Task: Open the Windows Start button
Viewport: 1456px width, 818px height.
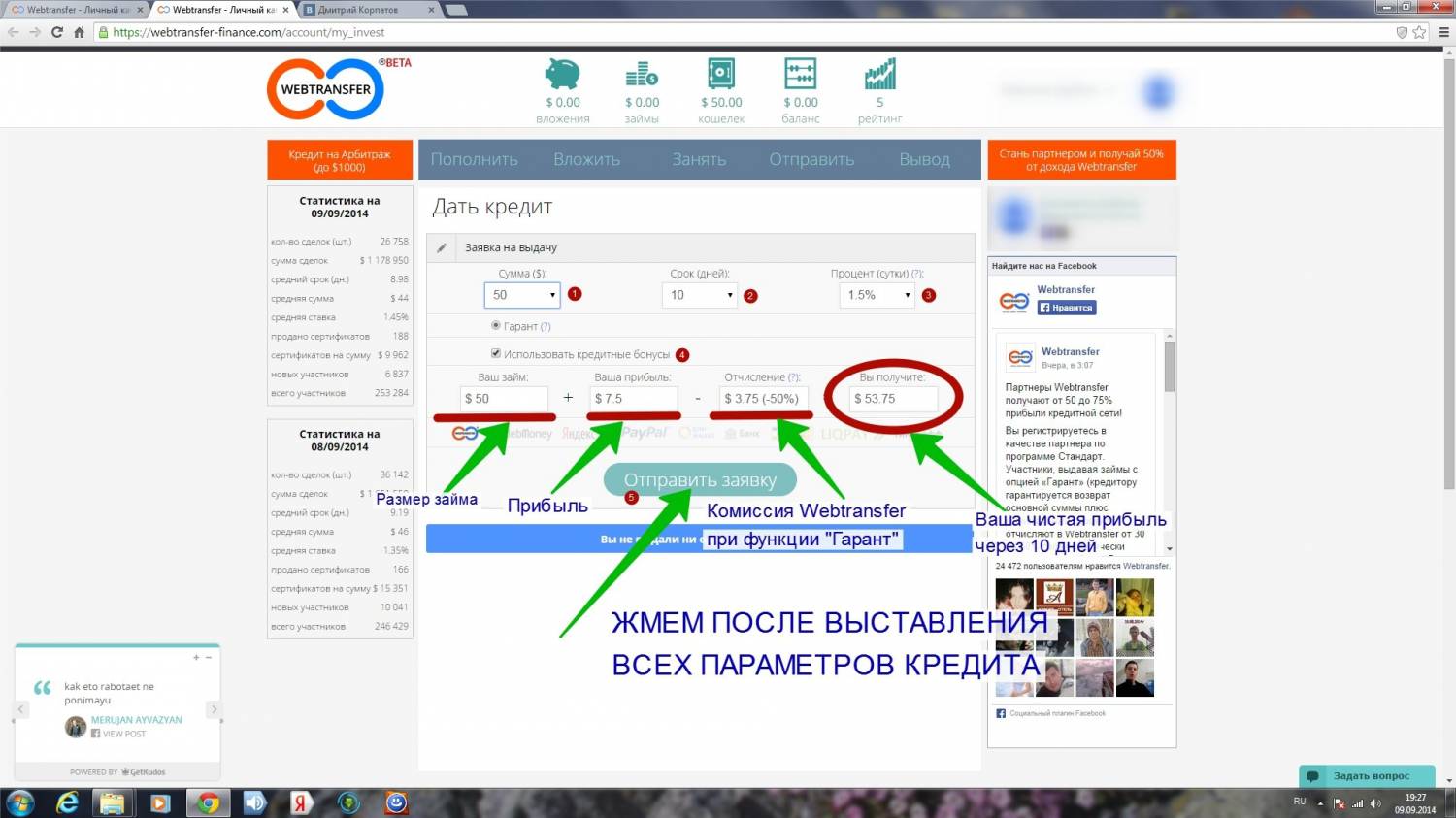Action: 20,803
